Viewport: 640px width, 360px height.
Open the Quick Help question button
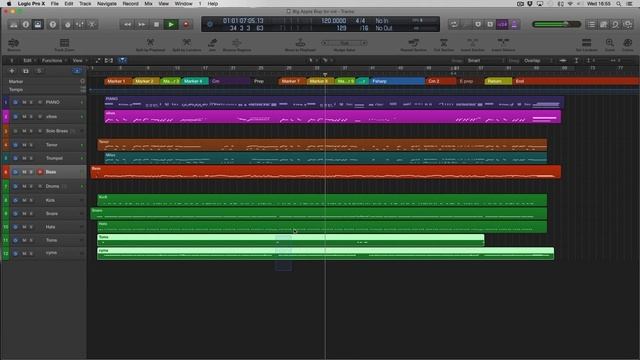click(x=53, y=24)
